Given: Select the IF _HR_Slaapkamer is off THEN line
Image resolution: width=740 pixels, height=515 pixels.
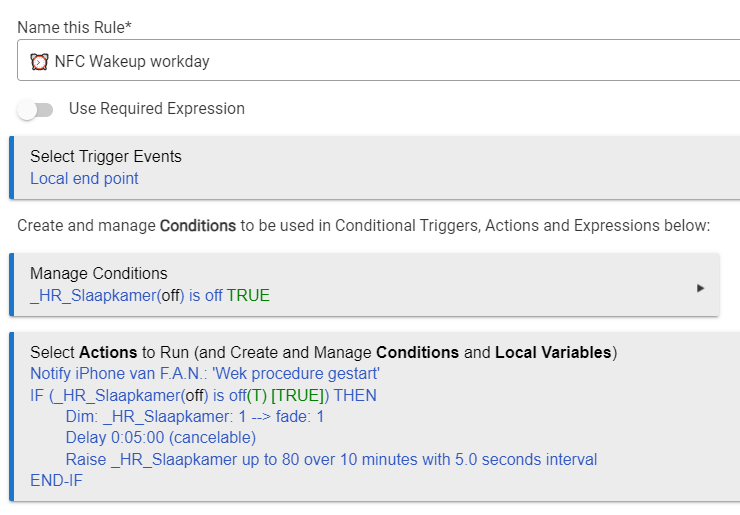Looking at the screenshot, I should click(203, 395).
